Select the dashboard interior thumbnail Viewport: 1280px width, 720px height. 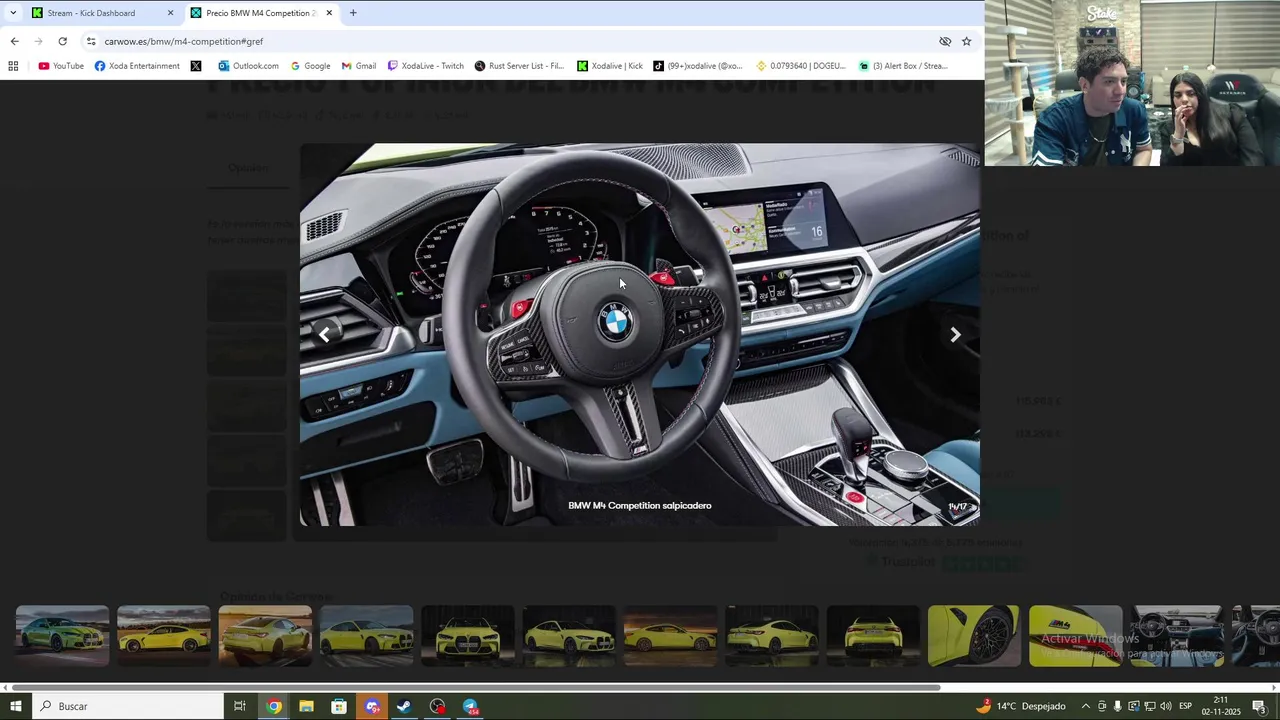coord(1177,635)
